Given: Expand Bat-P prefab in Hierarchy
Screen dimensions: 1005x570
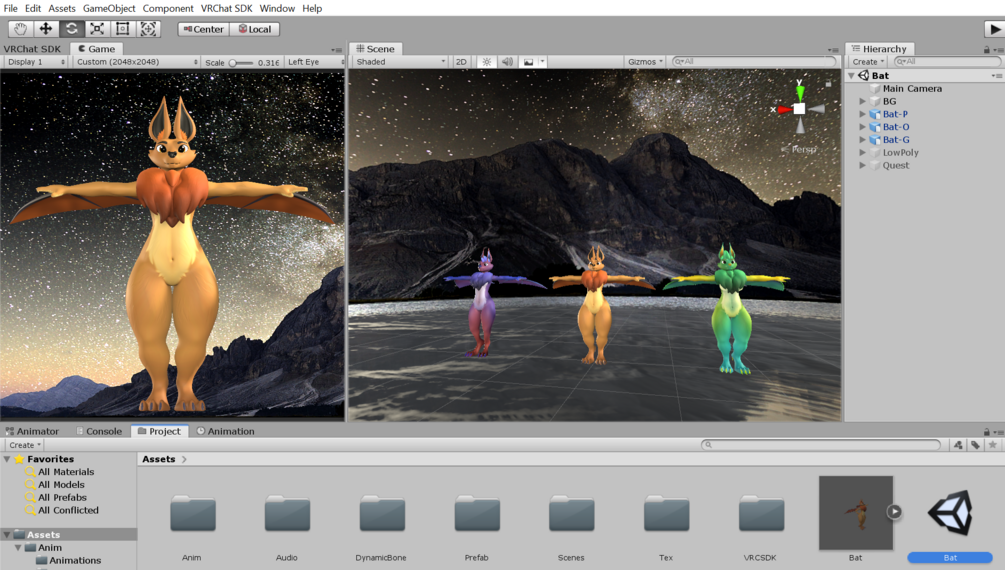Looking at the screenshot, I should point(863,114).
